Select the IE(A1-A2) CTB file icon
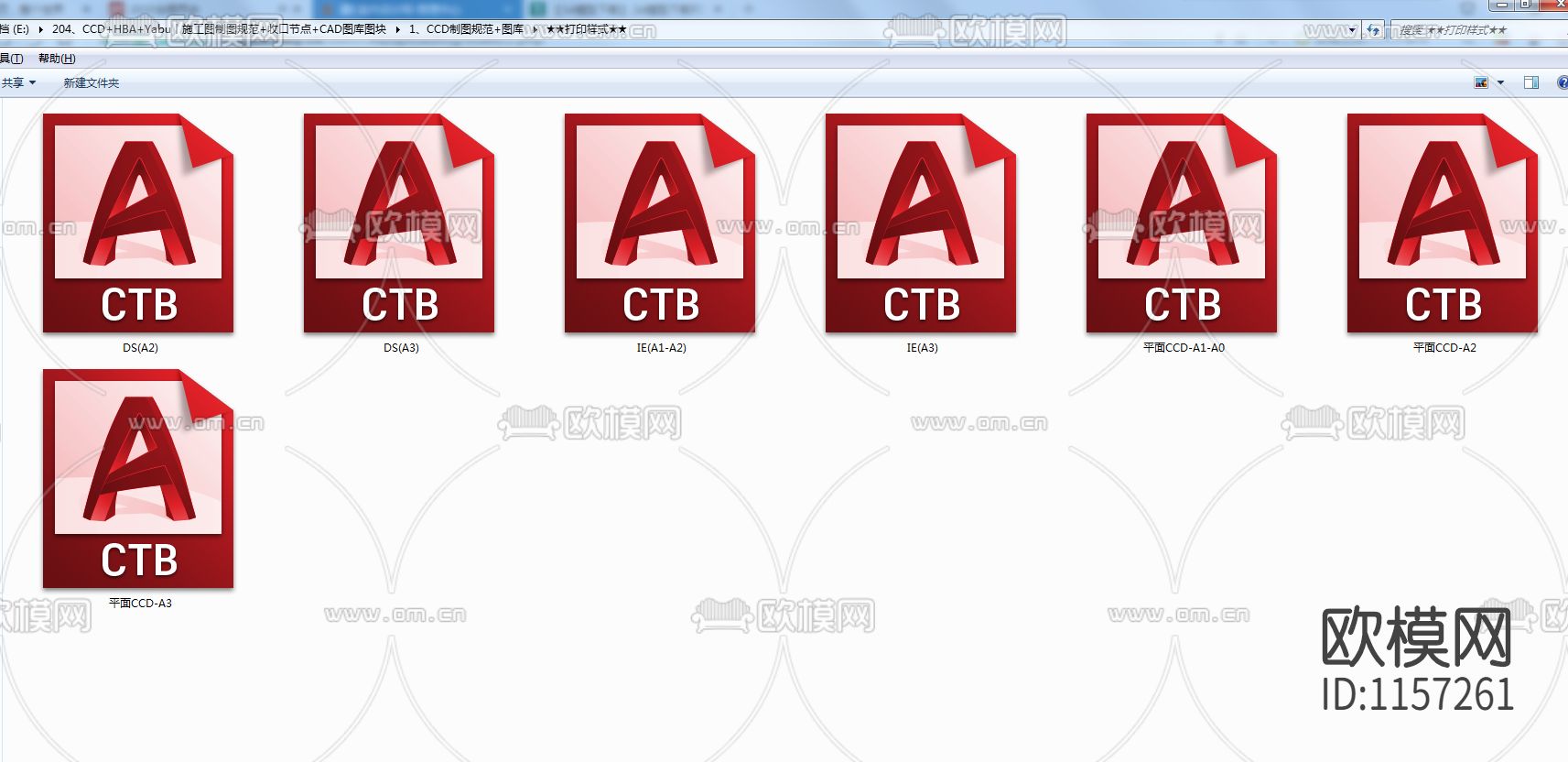 660,223
